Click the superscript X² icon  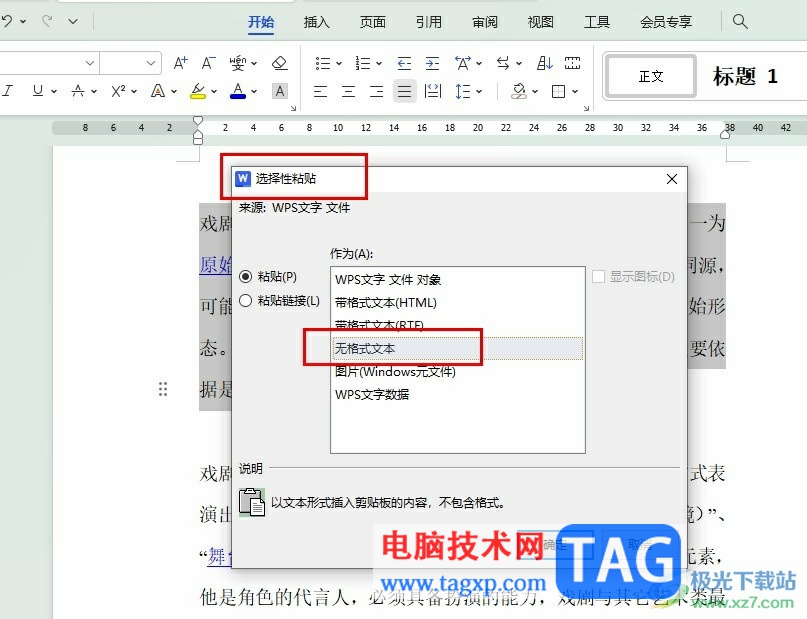point(118,91)
